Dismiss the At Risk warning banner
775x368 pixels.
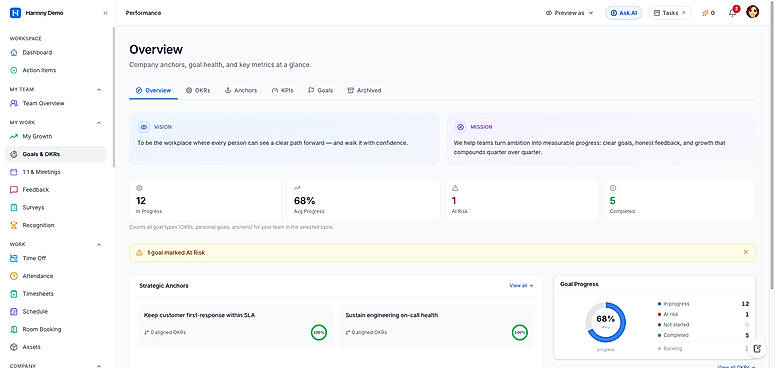[745, 252]
